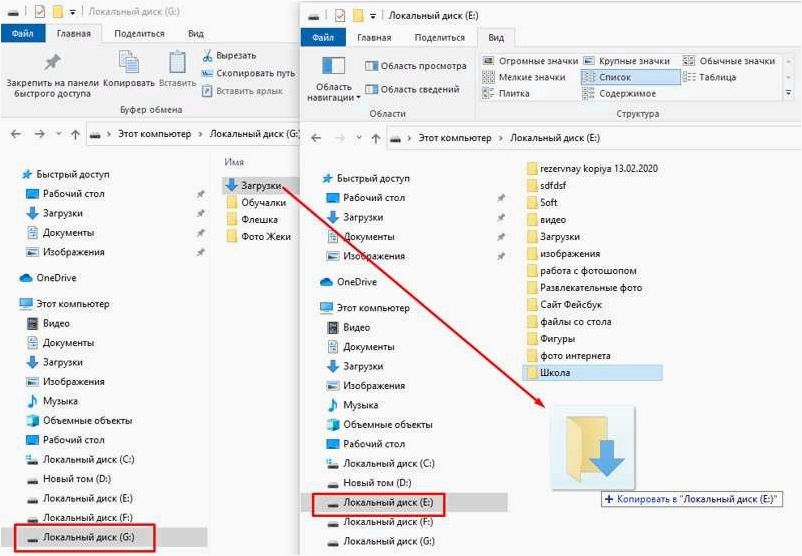This screenshot has height=556, width=802.
Task: Open quick access toolbar dropdown in E: titlebar
Action: 373,16
